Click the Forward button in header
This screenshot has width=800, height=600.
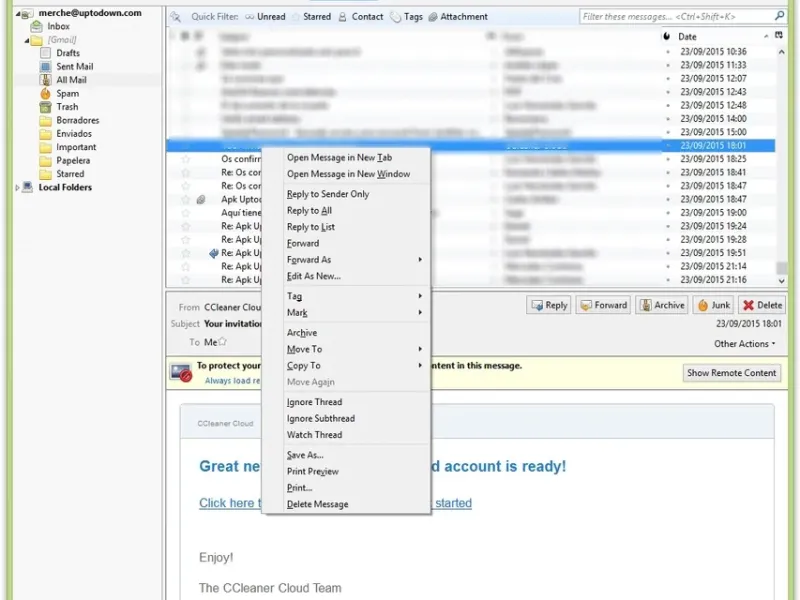coord(604,305)
